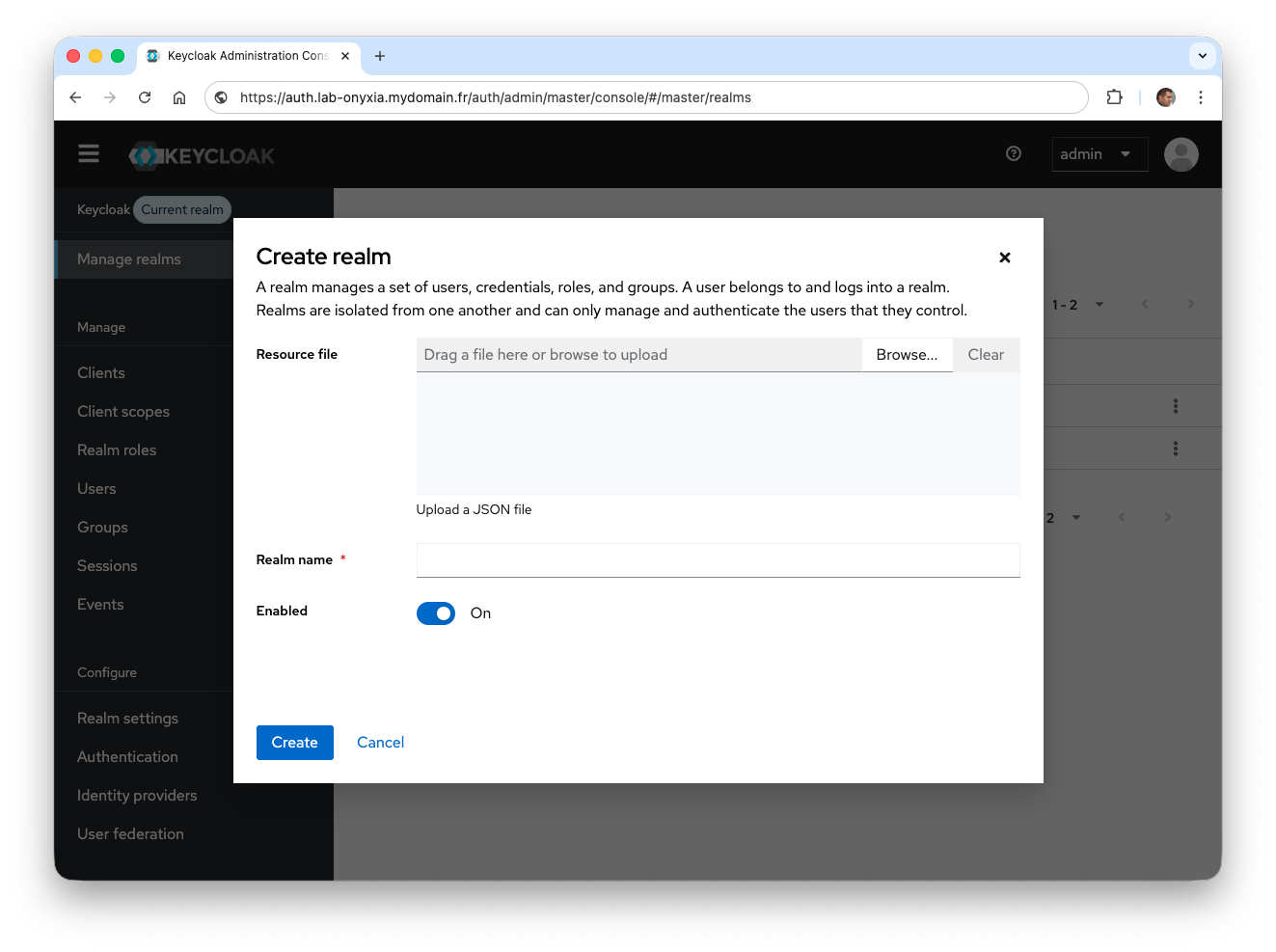The width and height of the screenshot is (1276, 952).
Task: Toggle the hamburger sidebar menu icon
Action: point(89,154)
